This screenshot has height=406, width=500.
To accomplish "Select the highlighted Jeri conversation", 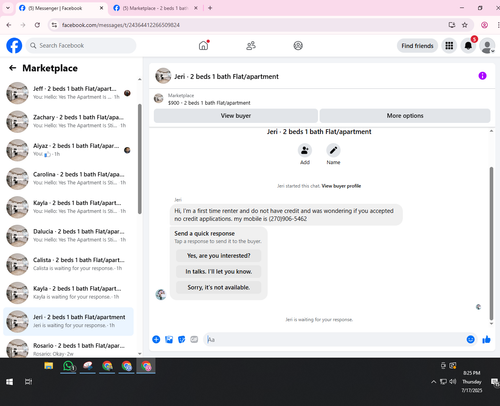I will pyautogui.click(x=68, y=321).
